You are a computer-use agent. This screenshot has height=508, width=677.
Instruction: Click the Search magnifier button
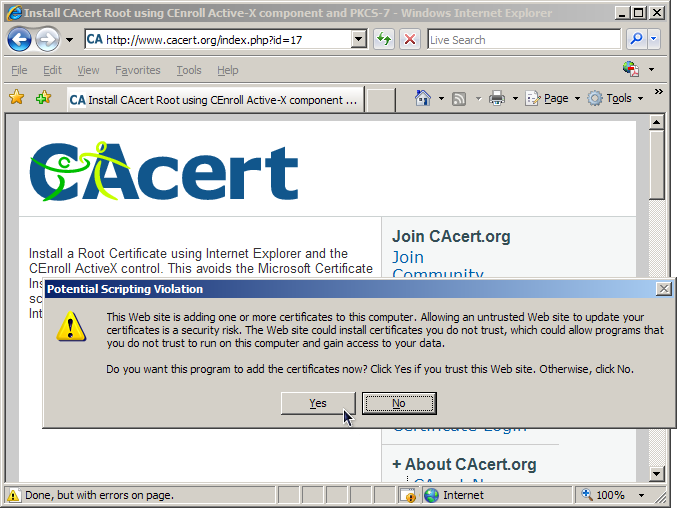click(636, 39)
